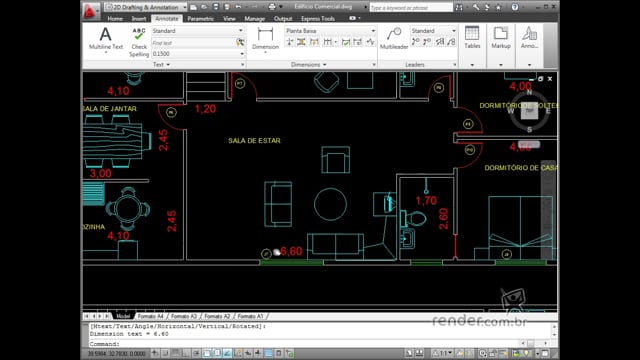Screen dimensions: 640x360
Task: Save the drawing with the Save icon
Action: (x=216, y=7)
